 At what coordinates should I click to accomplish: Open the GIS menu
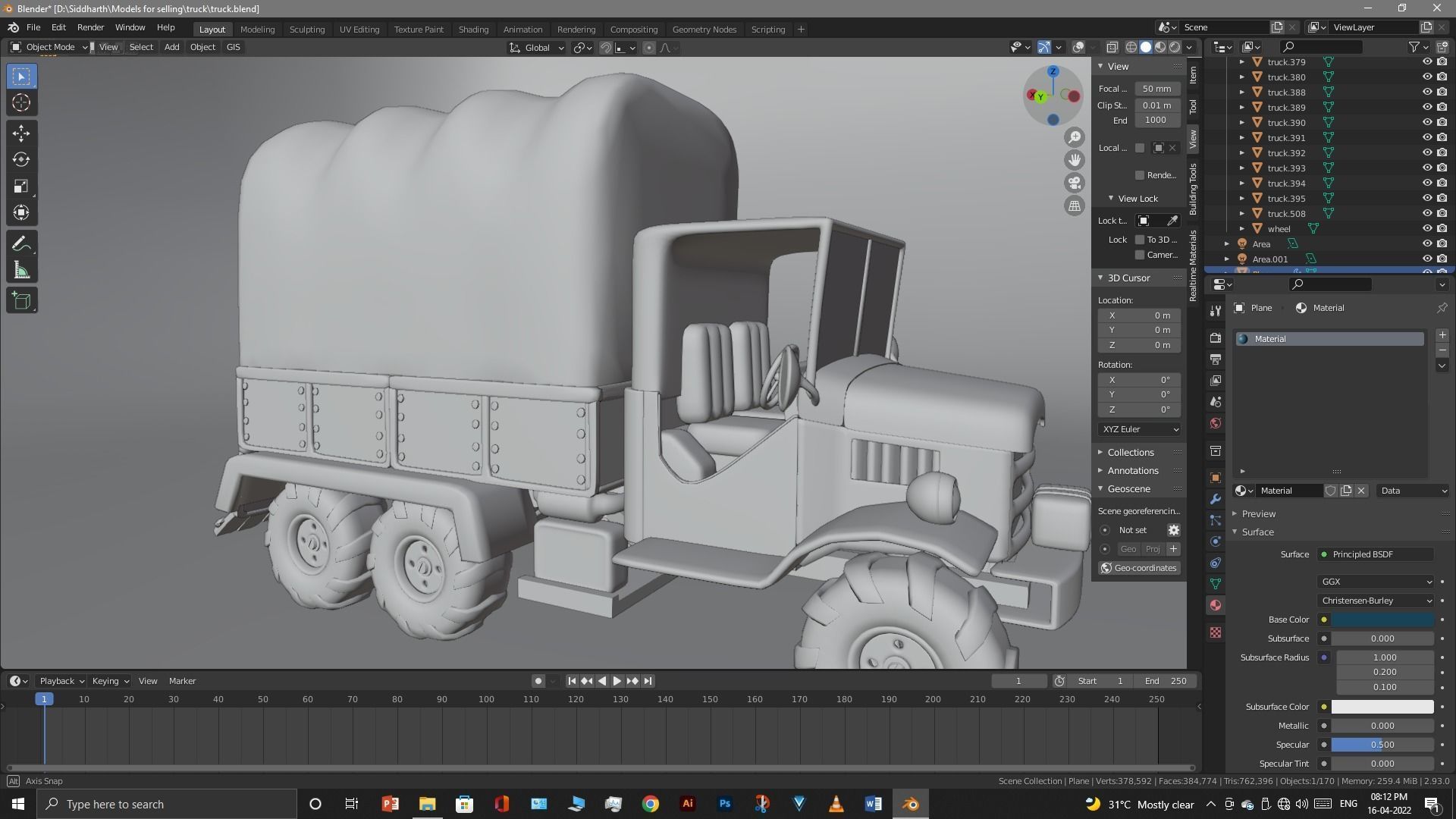(x=233, y=47)
